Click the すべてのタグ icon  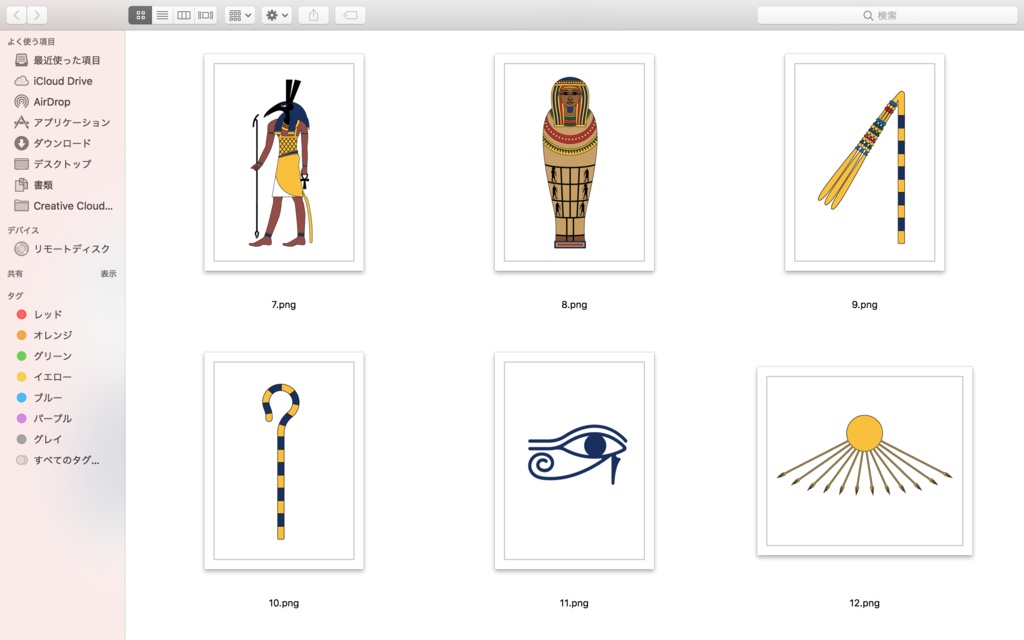[x=22, y=460]
